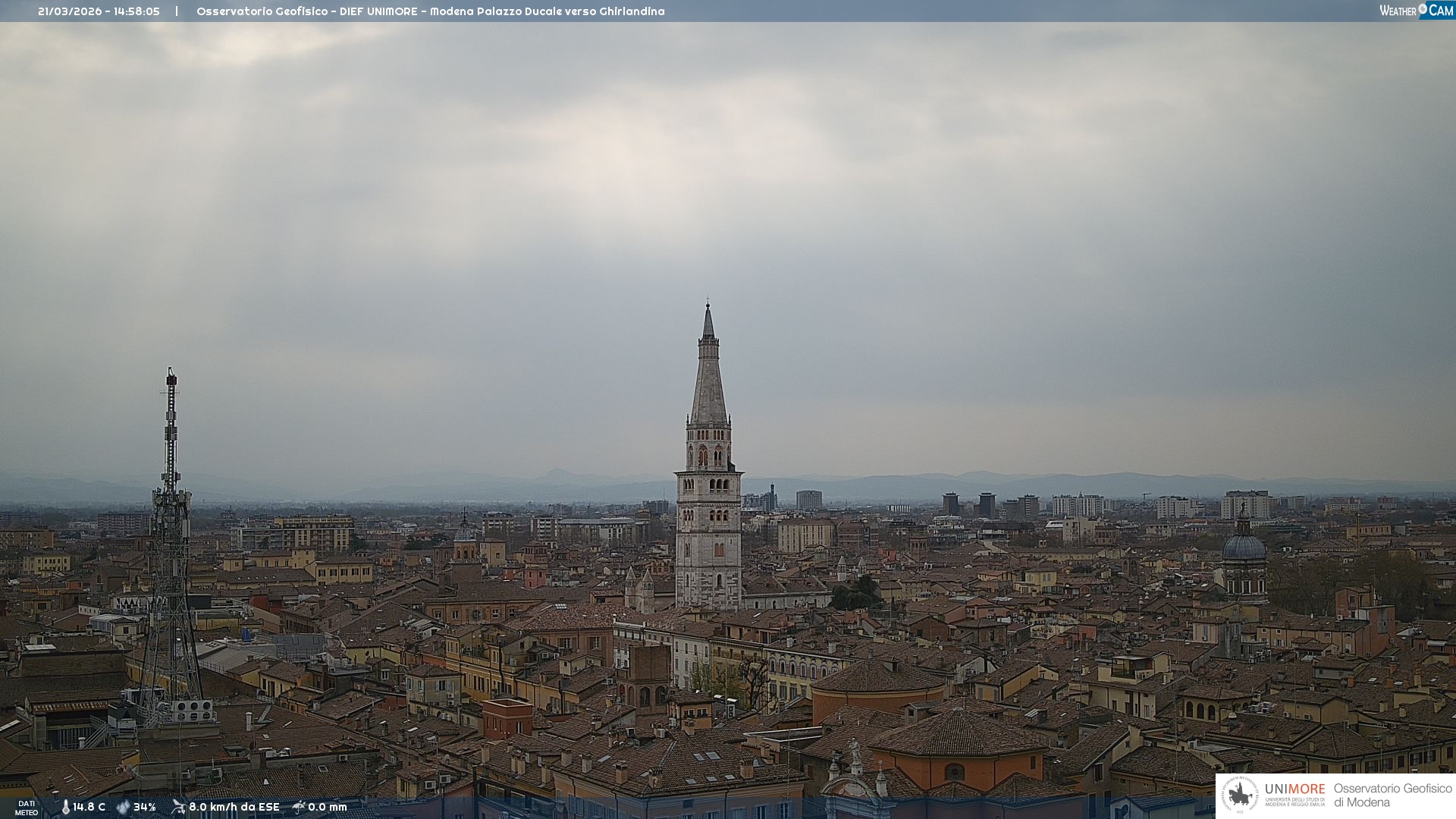Click the UNIMORE logo text
Viewport: 1456px width, 819px height.
coord(1294,789)
